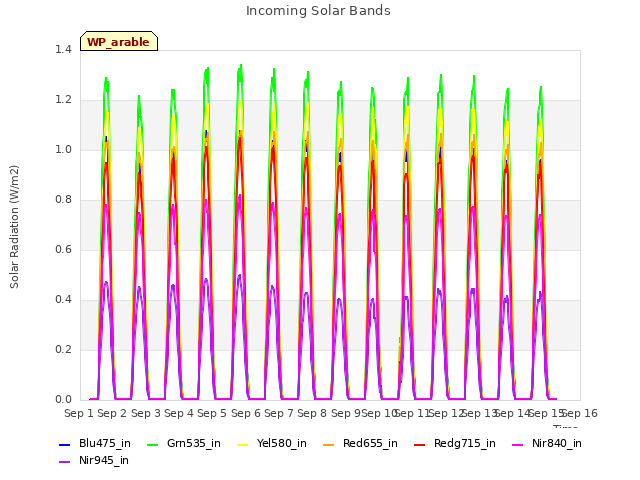Click the Grn535_in legend entry
The height and width of the screenshot is (480, 640).
click(184, 443)
